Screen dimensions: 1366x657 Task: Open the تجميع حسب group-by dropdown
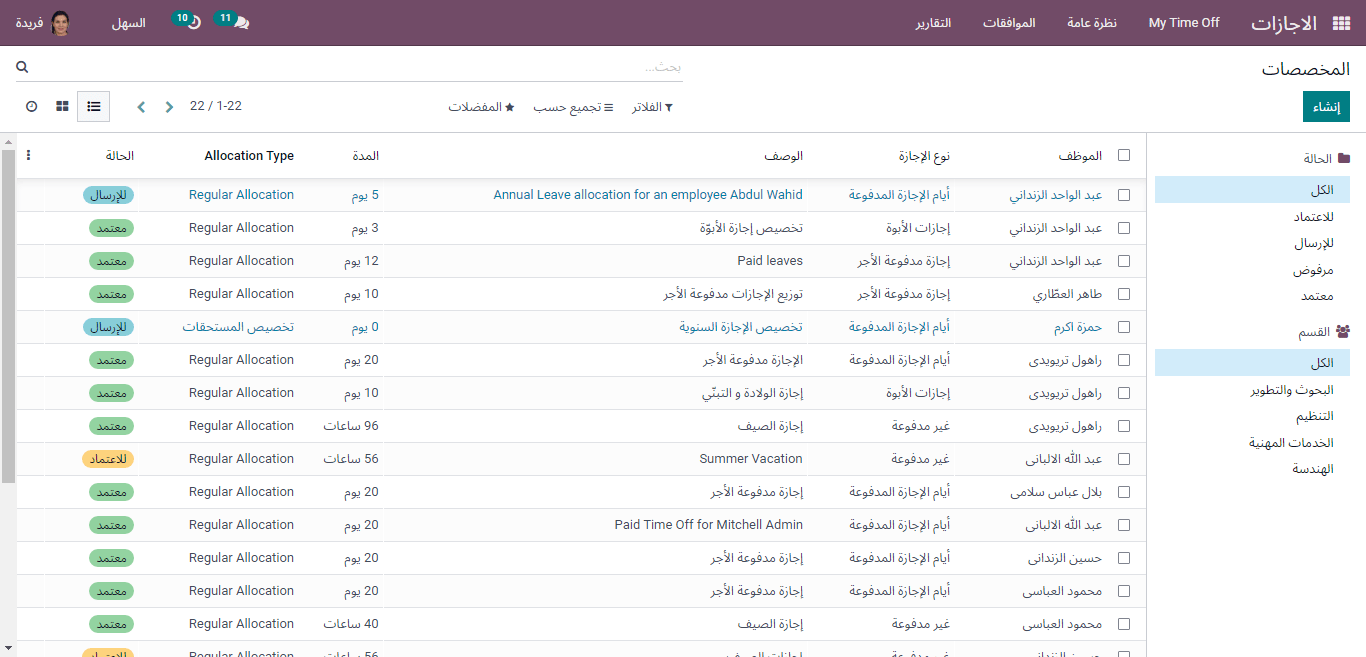point(573,107)
